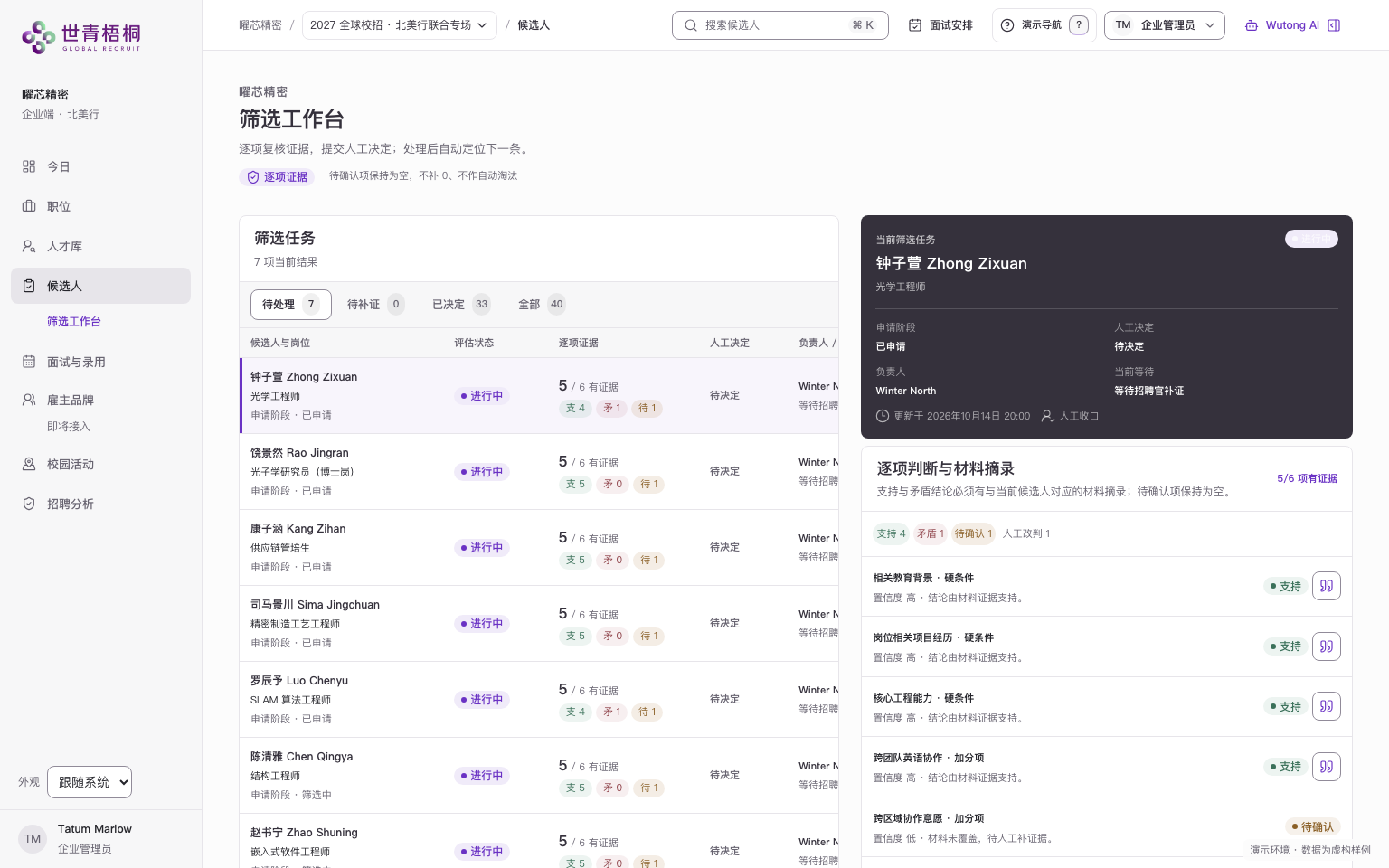
Task: Open the 企业管理员 role dropdown
Action: click(1165, 25)
